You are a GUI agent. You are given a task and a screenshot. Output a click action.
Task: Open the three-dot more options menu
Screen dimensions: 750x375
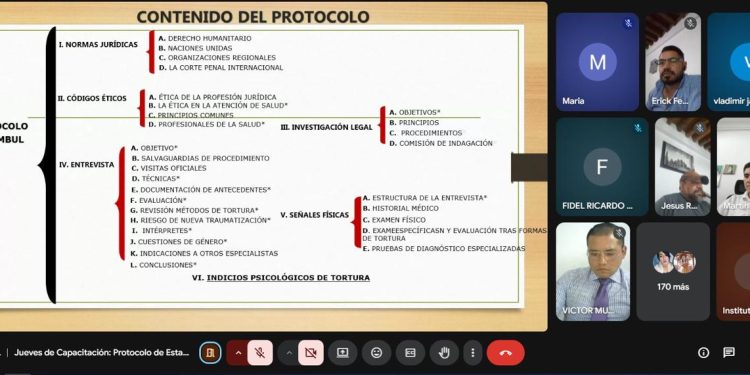point(473,353)
